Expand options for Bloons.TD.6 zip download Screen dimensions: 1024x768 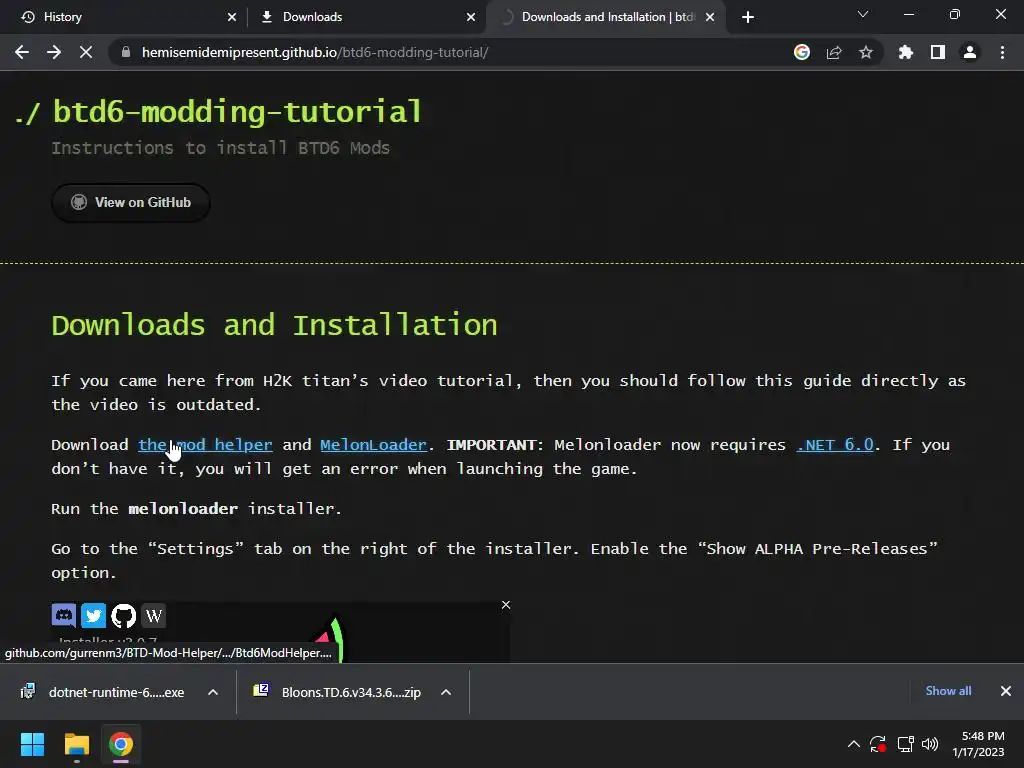coord(446,692)
